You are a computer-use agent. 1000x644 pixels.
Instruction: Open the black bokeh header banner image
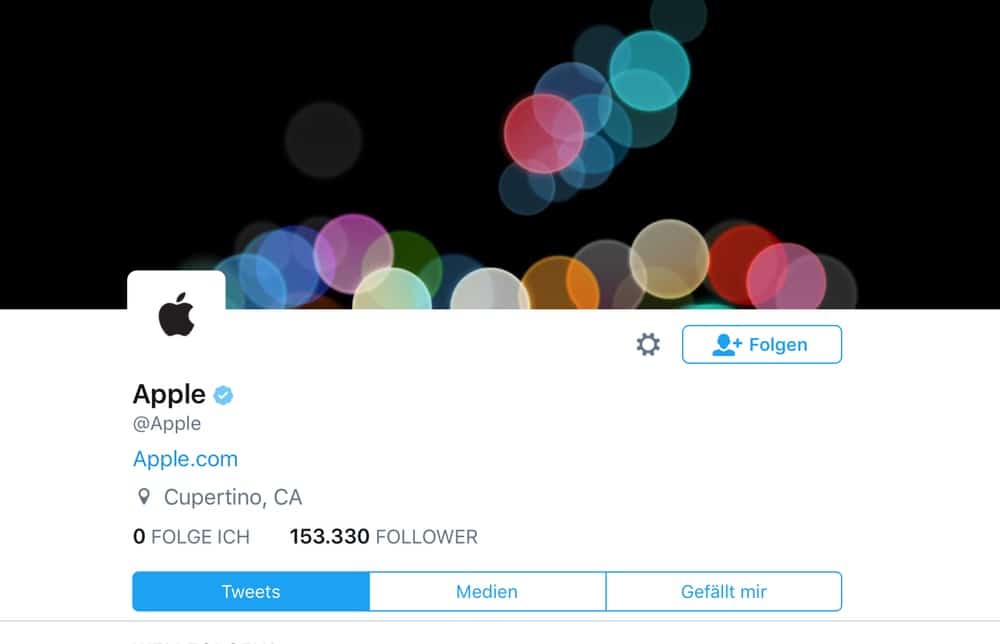pyautogui.click(x=500, y=154)
